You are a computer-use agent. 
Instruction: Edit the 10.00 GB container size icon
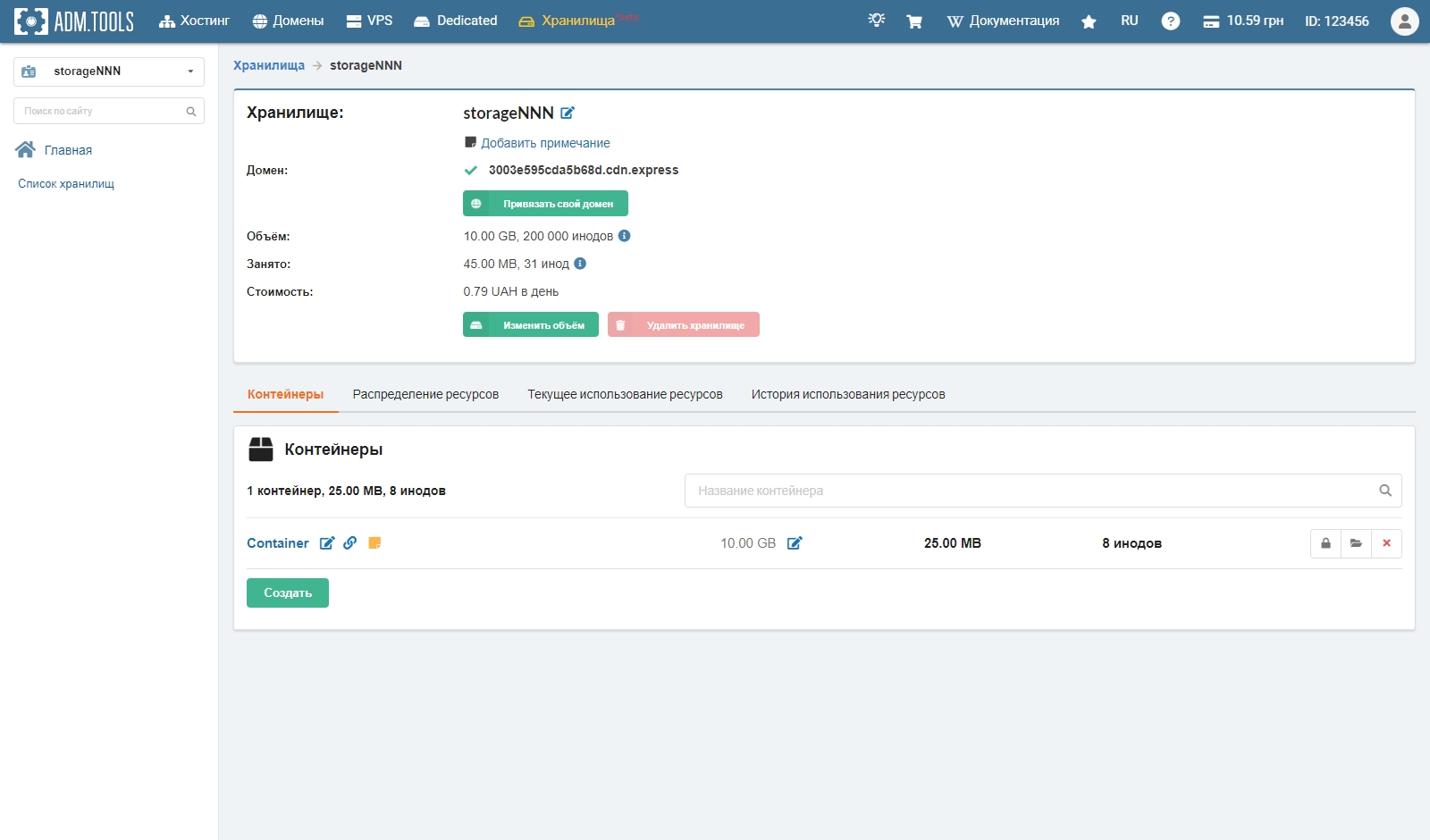[795, 543]
